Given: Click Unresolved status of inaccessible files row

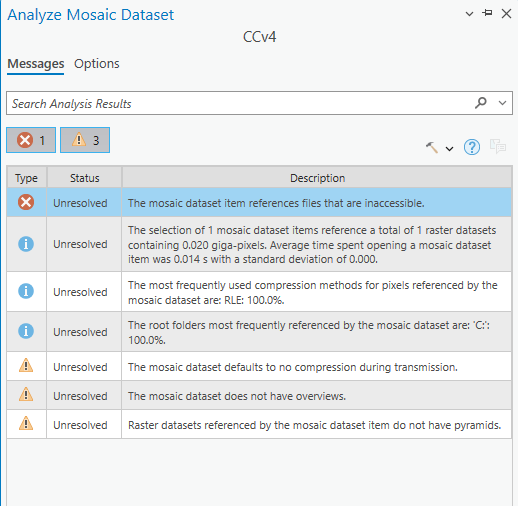Looking at the screenshot, I should point(80,203).
